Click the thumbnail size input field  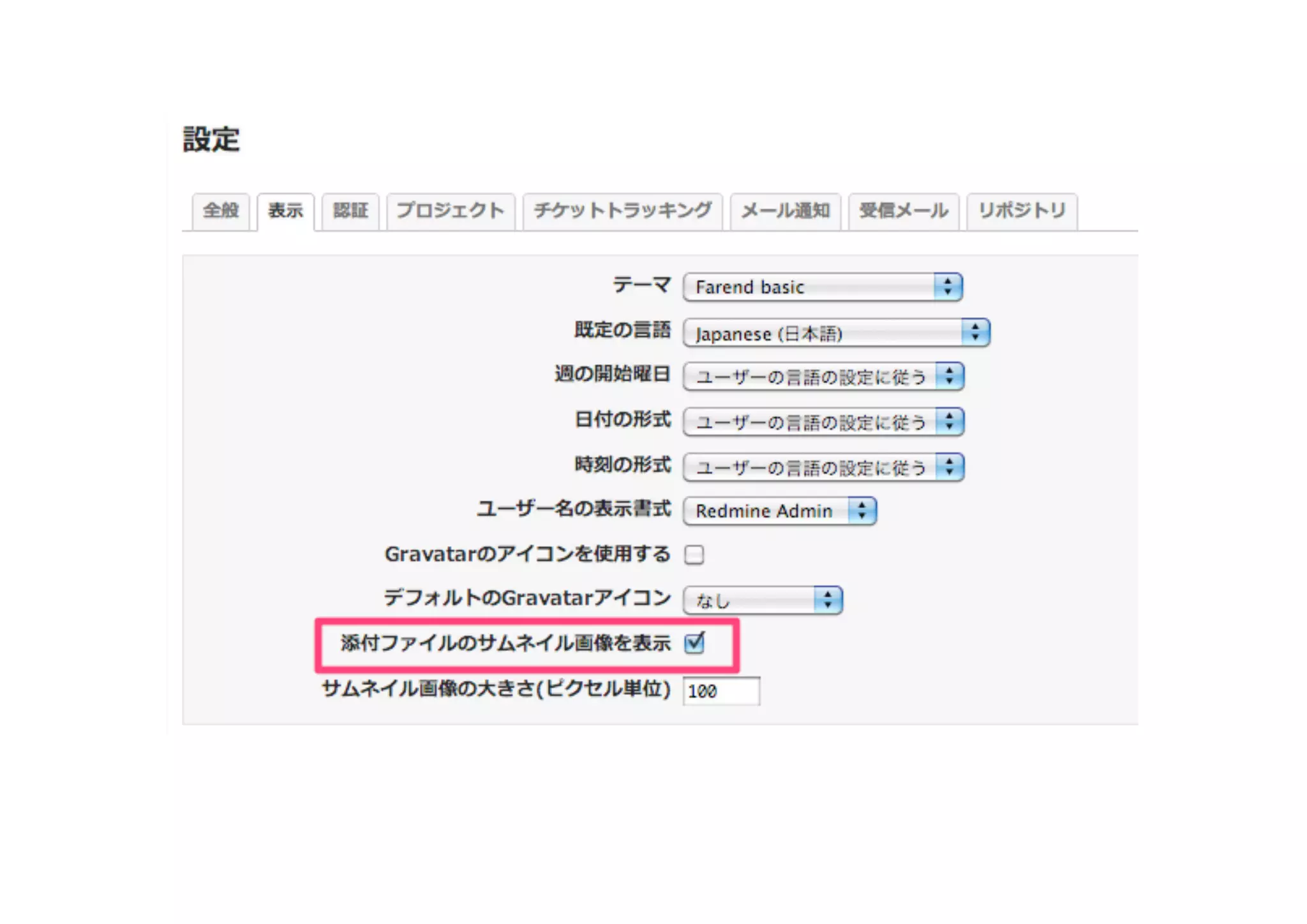pyautogui.click(x=721, y=691)
